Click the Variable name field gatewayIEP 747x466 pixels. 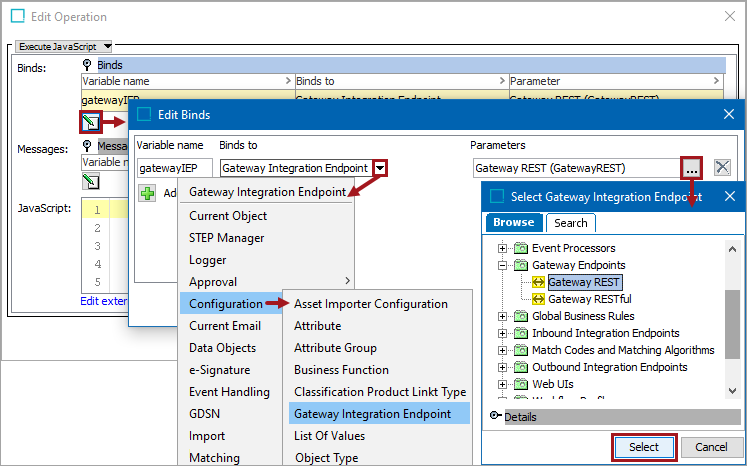[174, 168]
